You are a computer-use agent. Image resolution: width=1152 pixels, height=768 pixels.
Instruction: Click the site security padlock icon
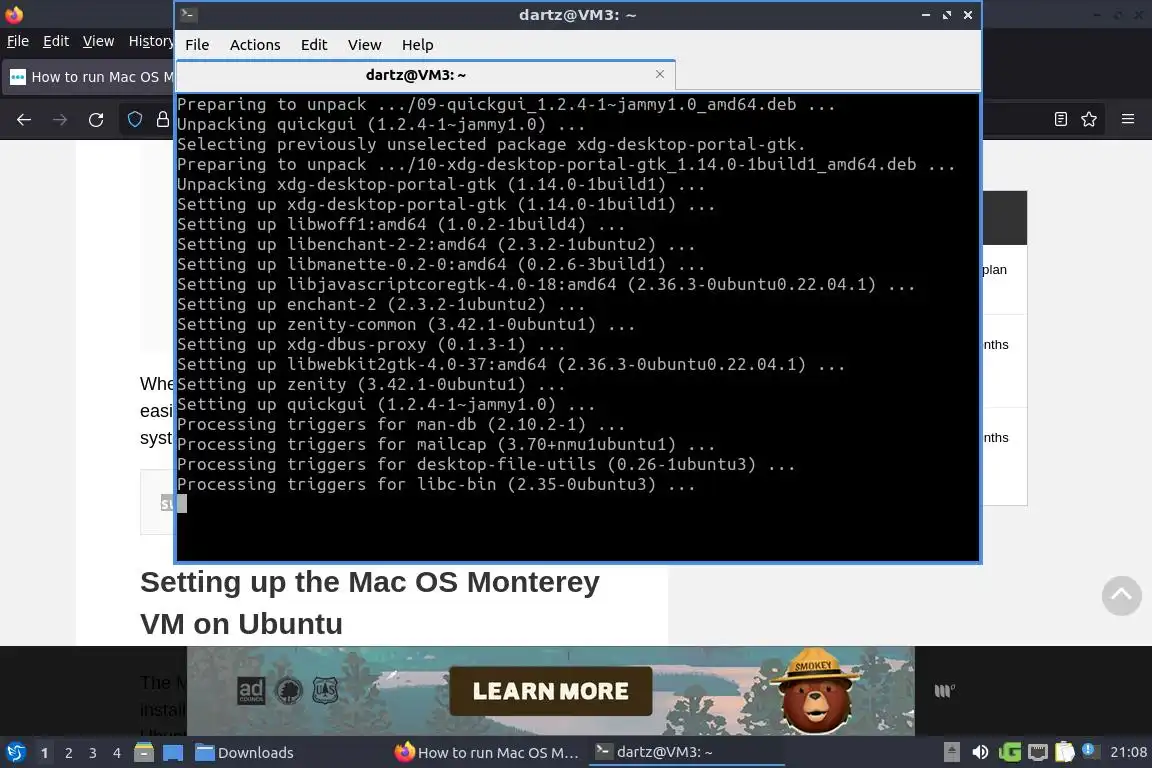pyautogui.click(x=162, y=119)
